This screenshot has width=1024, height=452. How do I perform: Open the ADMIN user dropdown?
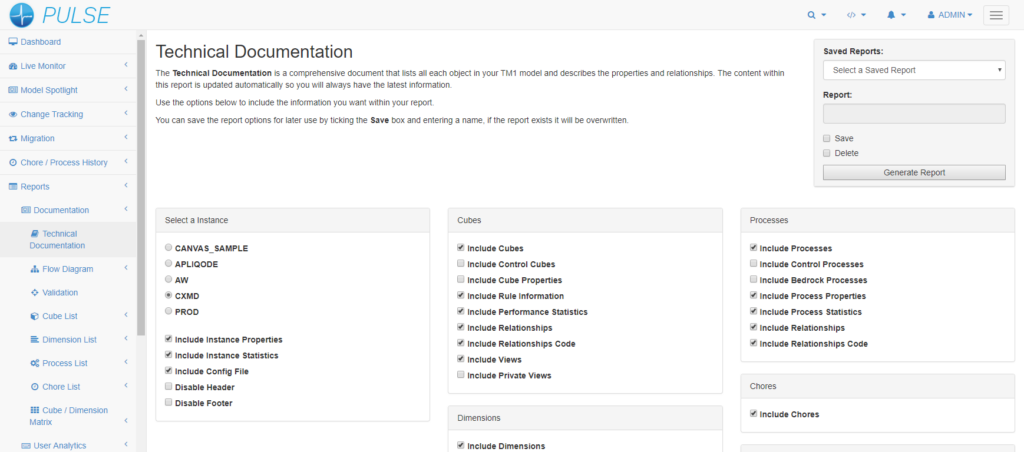click(x=950, y=15)
